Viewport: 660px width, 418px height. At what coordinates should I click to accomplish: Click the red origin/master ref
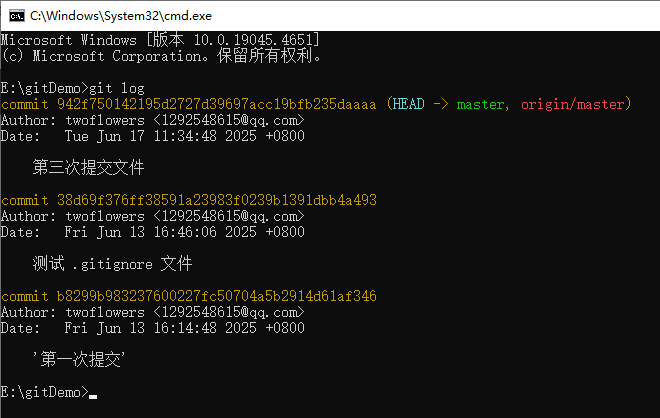tap(573, 104)
